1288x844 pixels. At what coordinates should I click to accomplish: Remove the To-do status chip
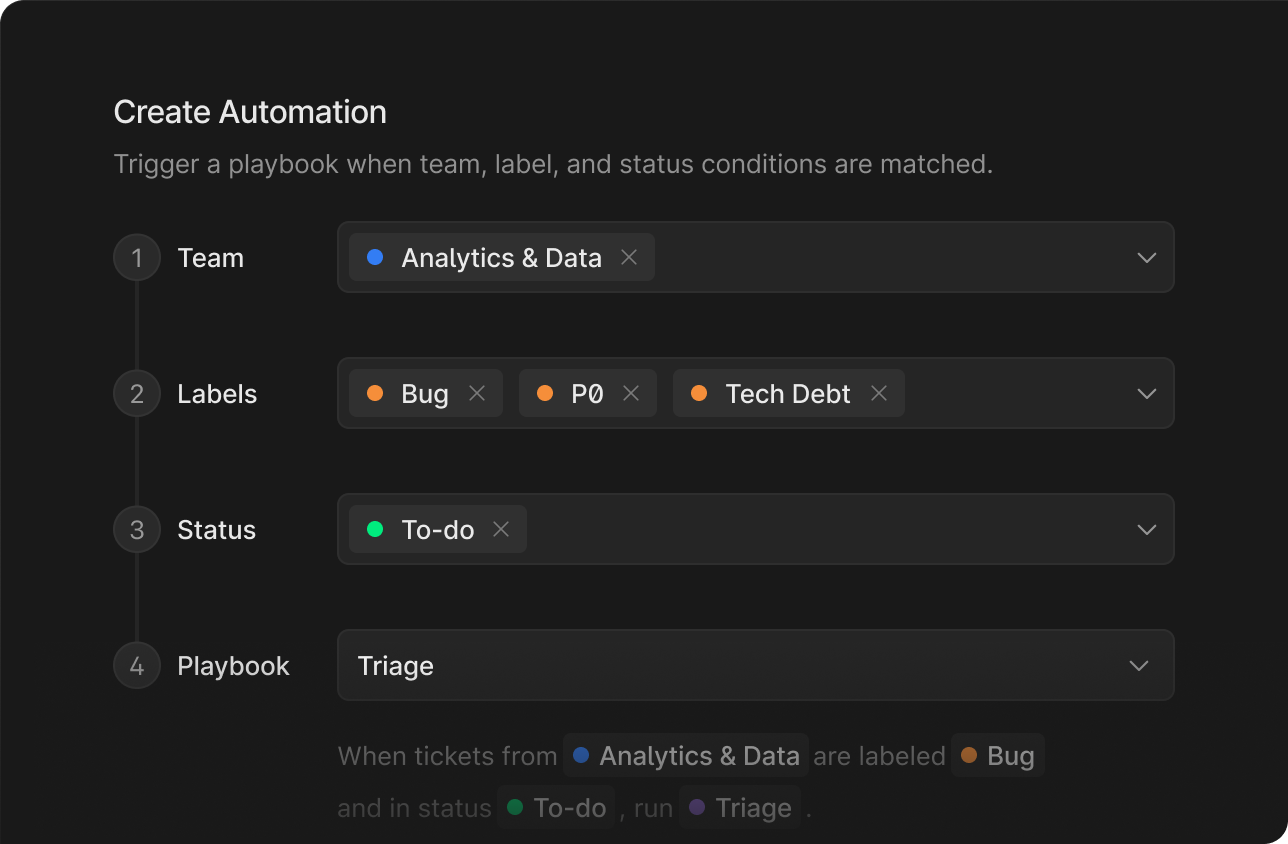coord(500,529)
